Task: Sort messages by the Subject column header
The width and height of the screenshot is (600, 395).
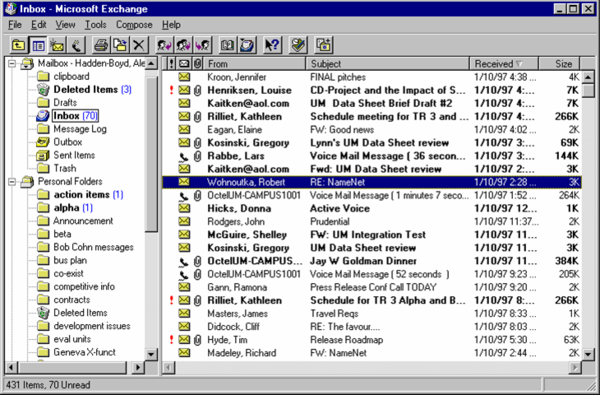Action: click(x=388, y=64)
